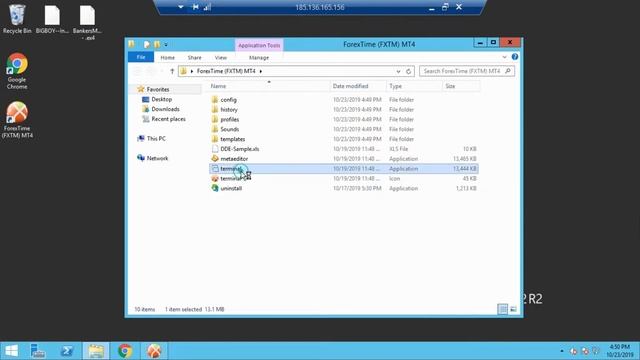The width and height of the screenshot is (640, 360).
Task: Open the BIGBOY file on desktop
Action: click(x=52, y=19)
